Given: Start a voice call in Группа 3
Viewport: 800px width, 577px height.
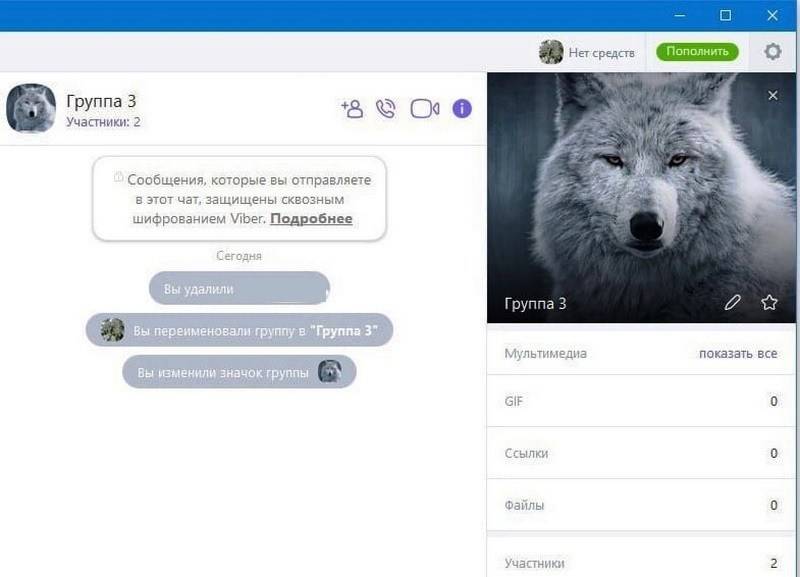Looking at the screenshot, I should 386,109.
